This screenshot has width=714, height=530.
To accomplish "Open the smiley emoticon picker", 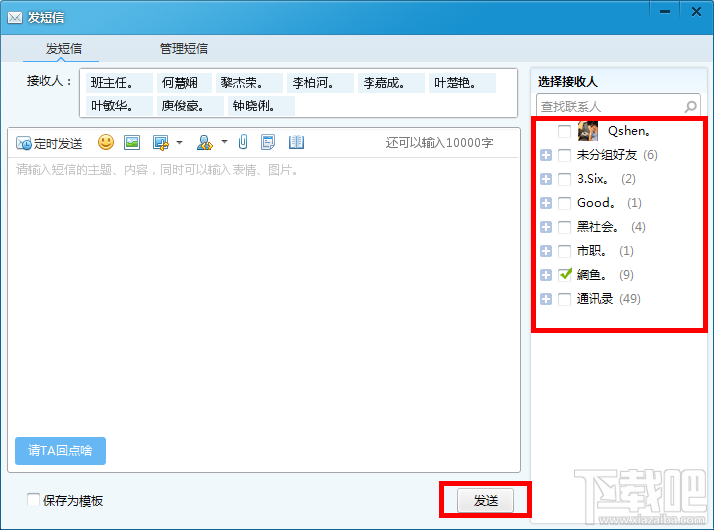I will click(x=106, y=142).
